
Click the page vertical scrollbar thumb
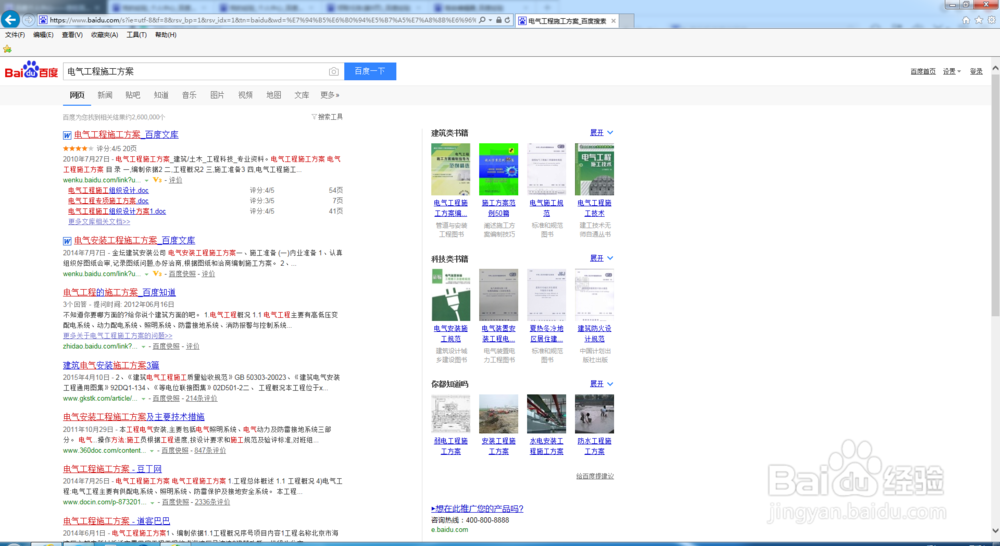click(x=995, y=194)
